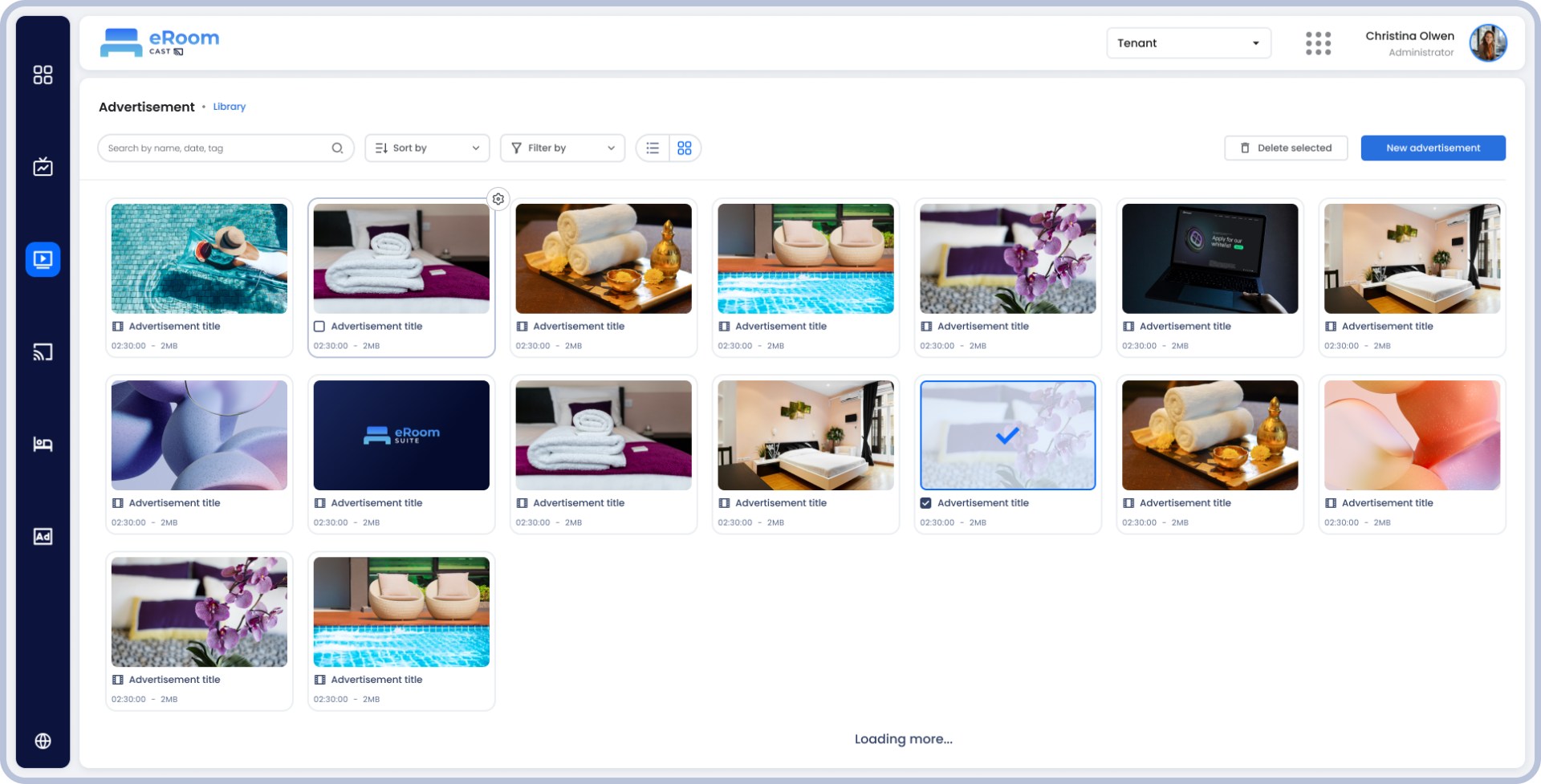Screen dimensions: 1541x784
Task: Open the dashboard grid icon in sidebar
Action: (x=43, y=75)
